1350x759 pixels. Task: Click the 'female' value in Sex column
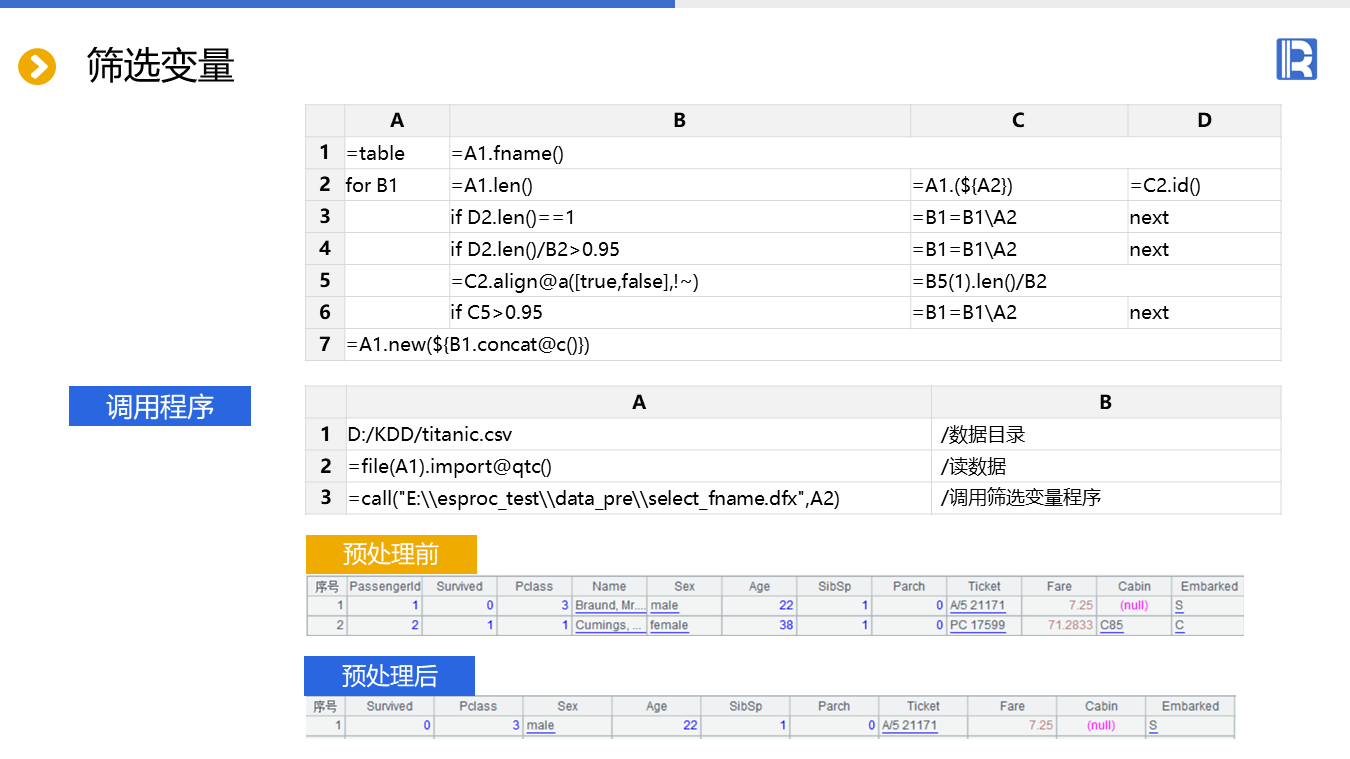669,625
